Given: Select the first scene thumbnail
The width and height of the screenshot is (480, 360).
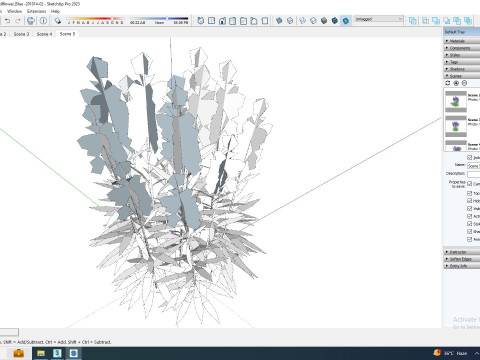Looking at the screenshot, I should (x=456, y=101).
